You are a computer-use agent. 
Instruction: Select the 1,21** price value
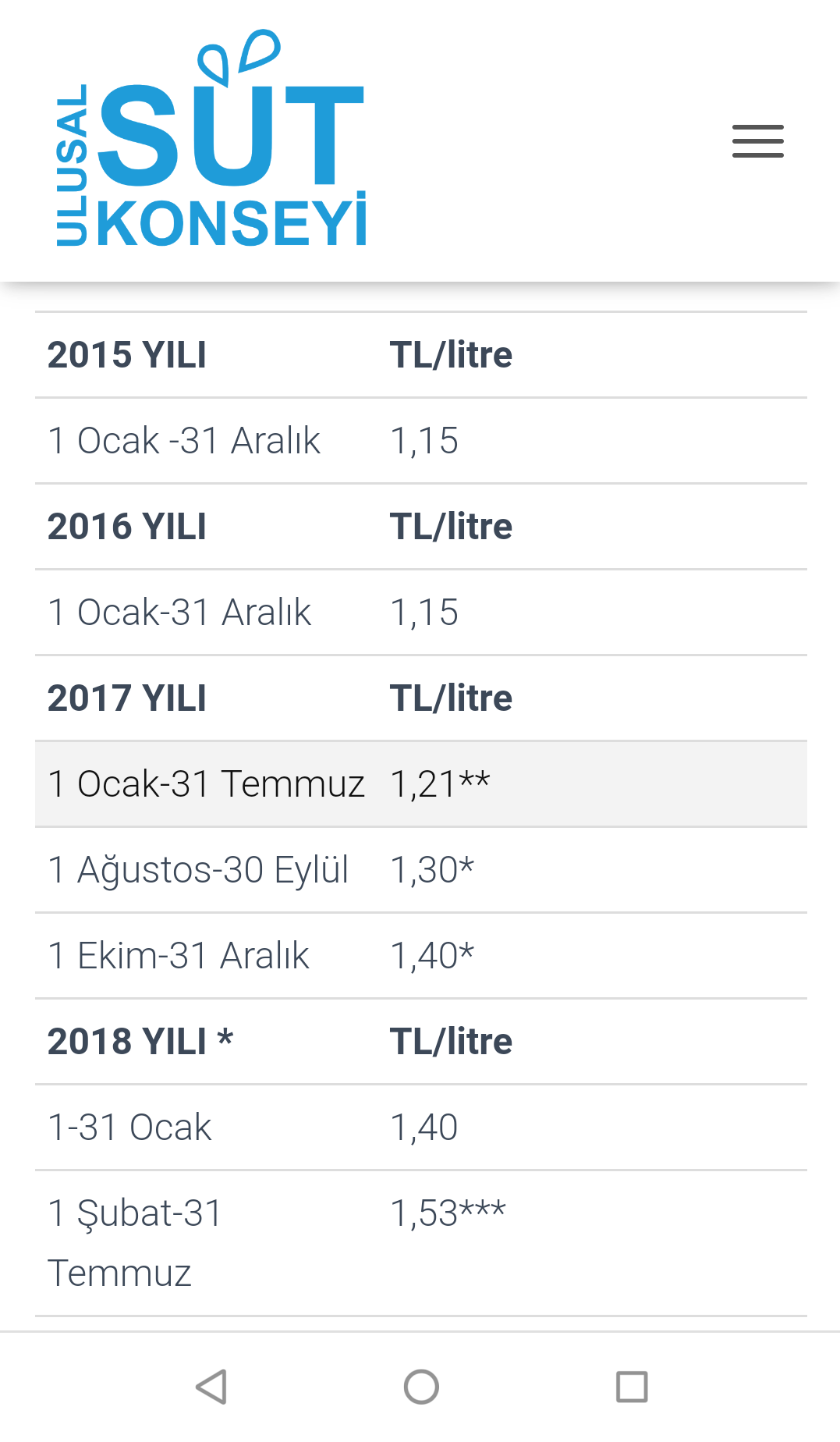440,783
